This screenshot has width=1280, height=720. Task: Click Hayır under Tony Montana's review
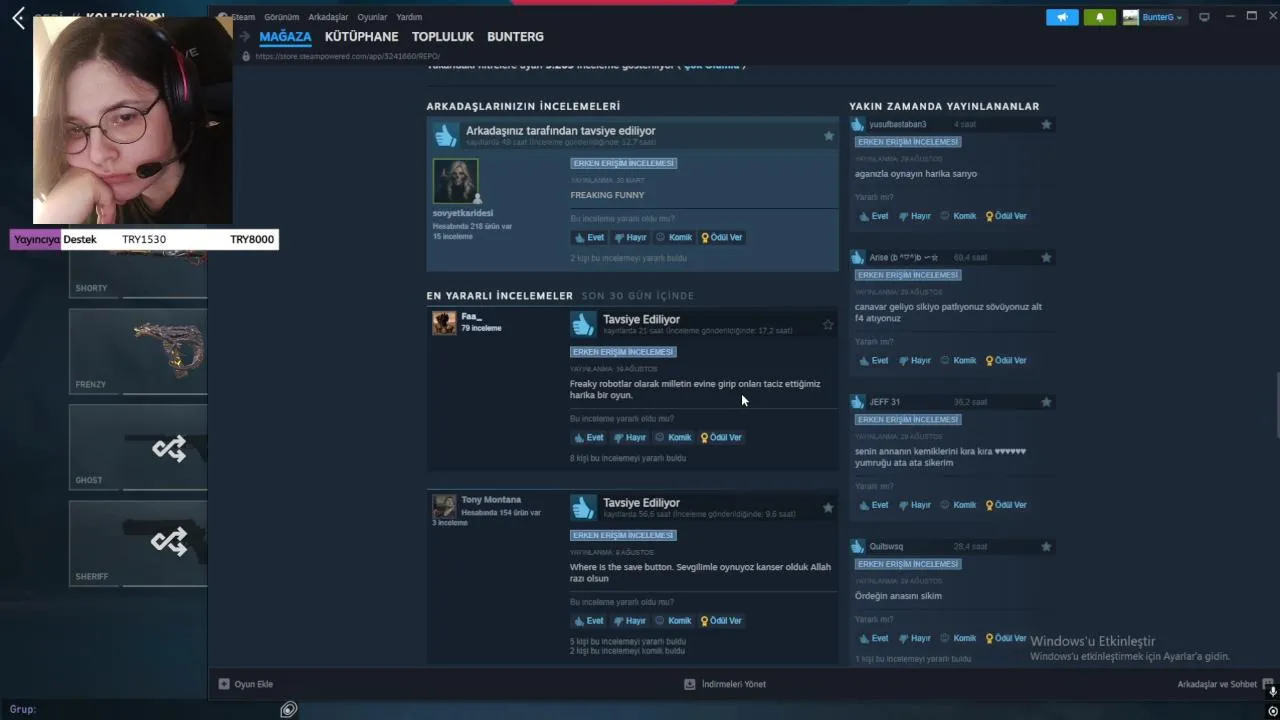(x=630, y=621)
